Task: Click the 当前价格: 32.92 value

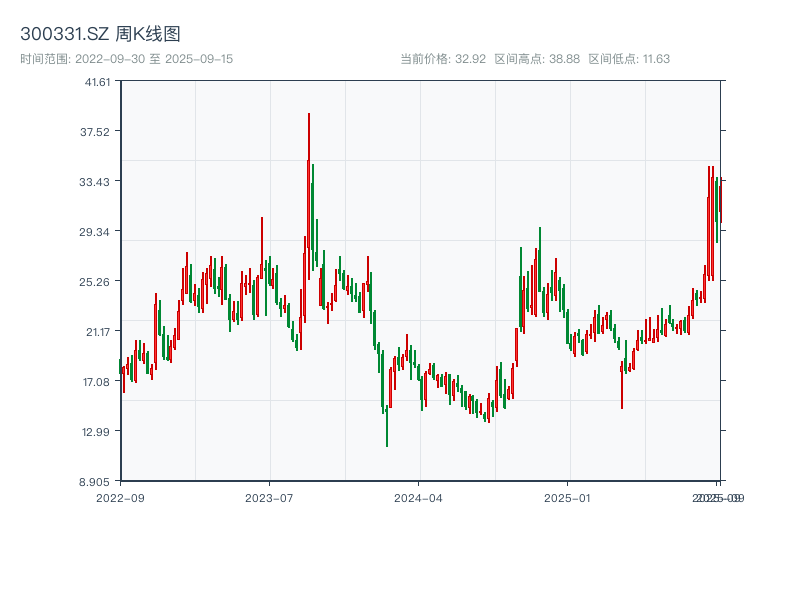Action: (443, 59)
